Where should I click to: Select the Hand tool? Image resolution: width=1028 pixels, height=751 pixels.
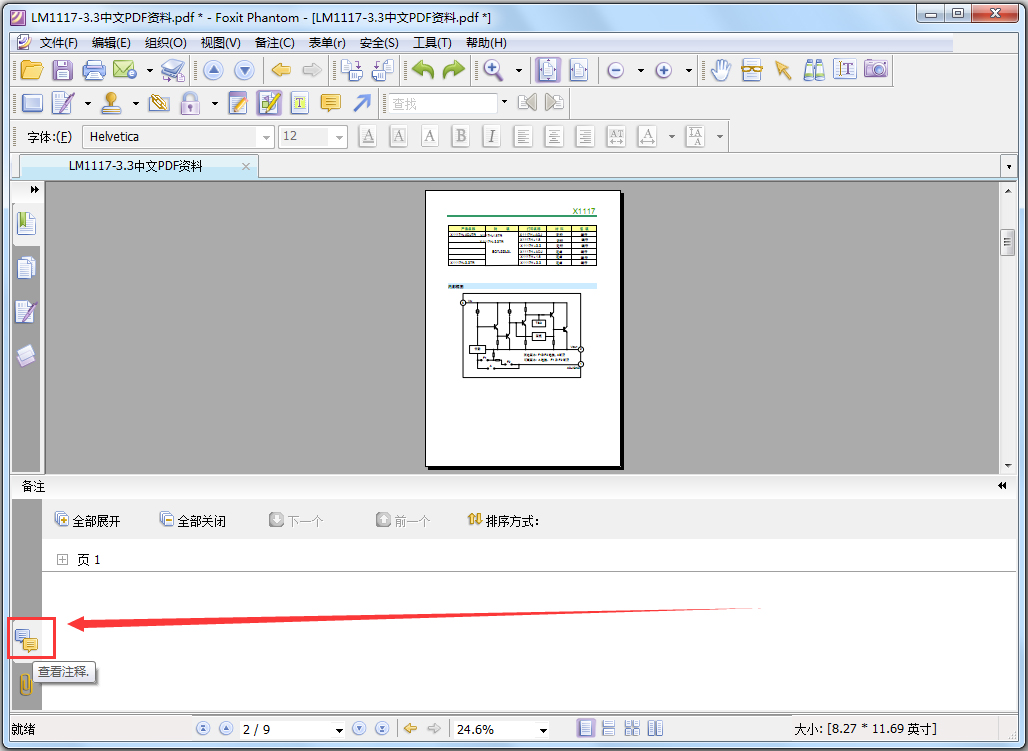721,70
